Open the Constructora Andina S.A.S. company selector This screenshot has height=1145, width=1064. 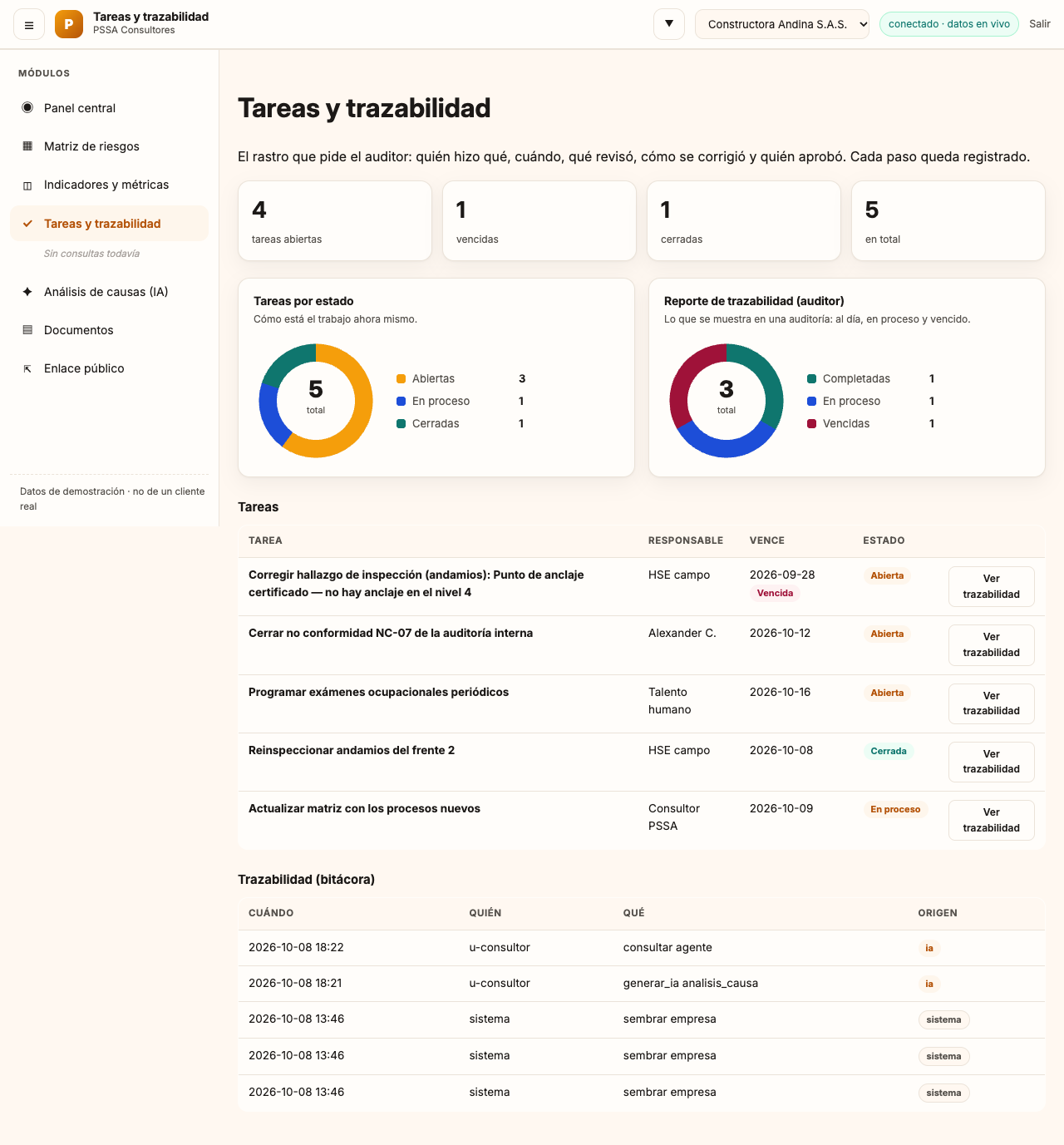coord(782,24)
